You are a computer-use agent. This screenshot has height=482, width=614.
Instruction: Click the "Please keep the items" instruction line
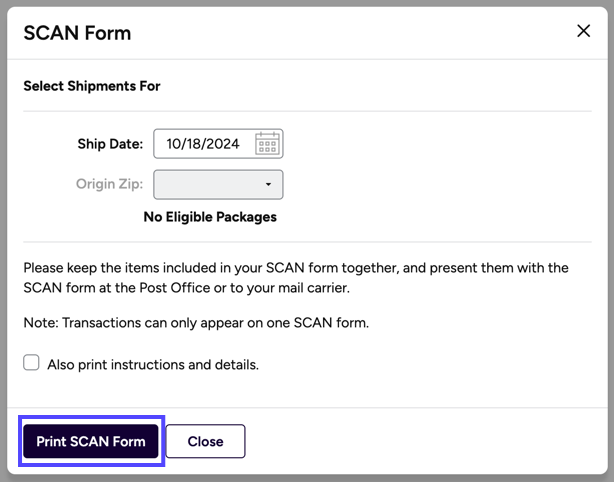coord(295,268)
